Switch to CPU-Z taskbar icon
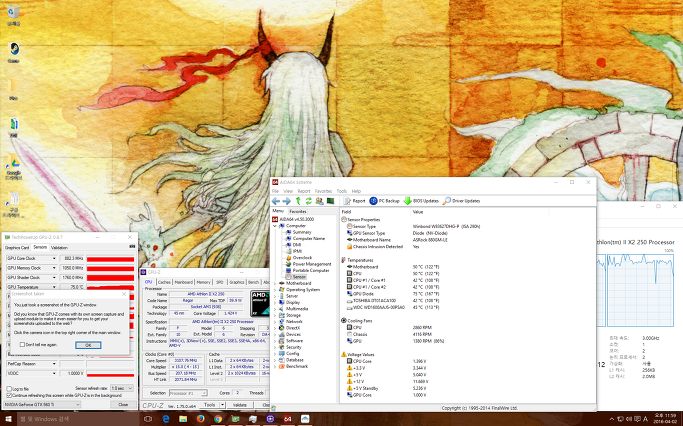The height and width of the screenshot is (426, 683). [270, 419]
